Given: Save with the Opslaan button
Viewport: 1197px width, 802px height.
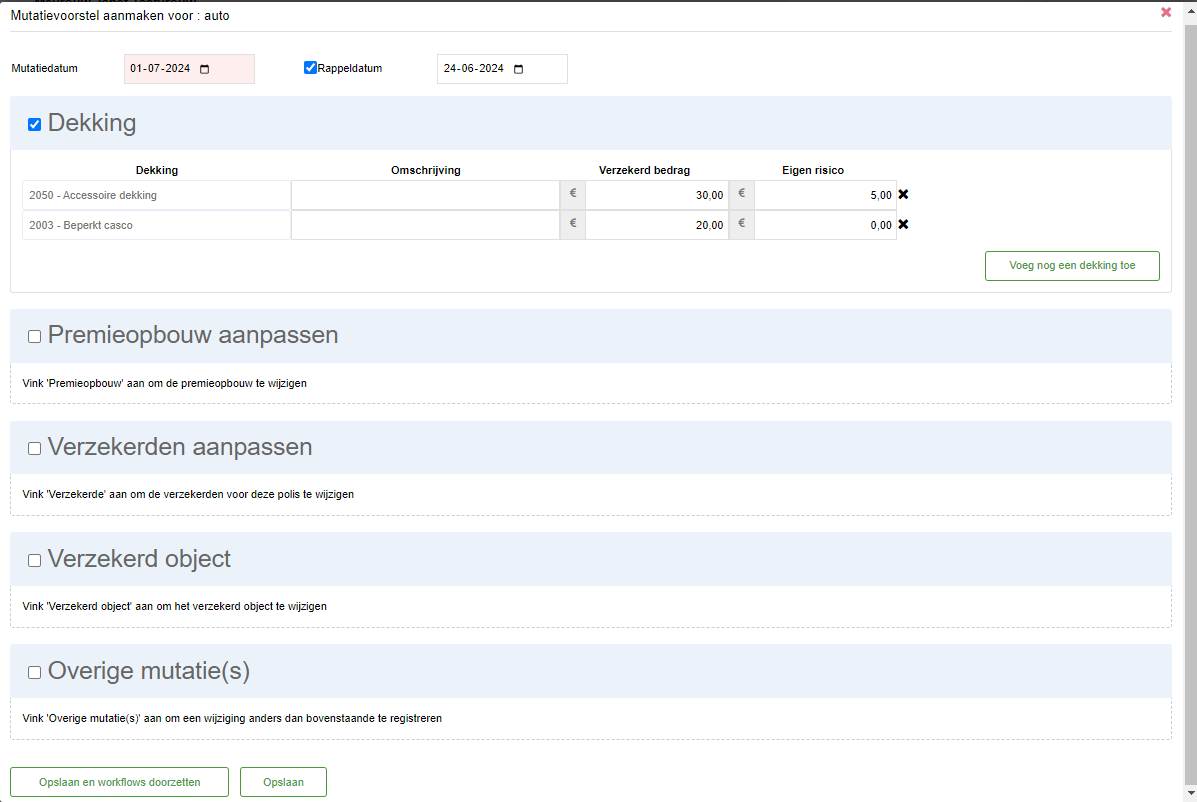Looking at the screenshot, I should point(283,782).
